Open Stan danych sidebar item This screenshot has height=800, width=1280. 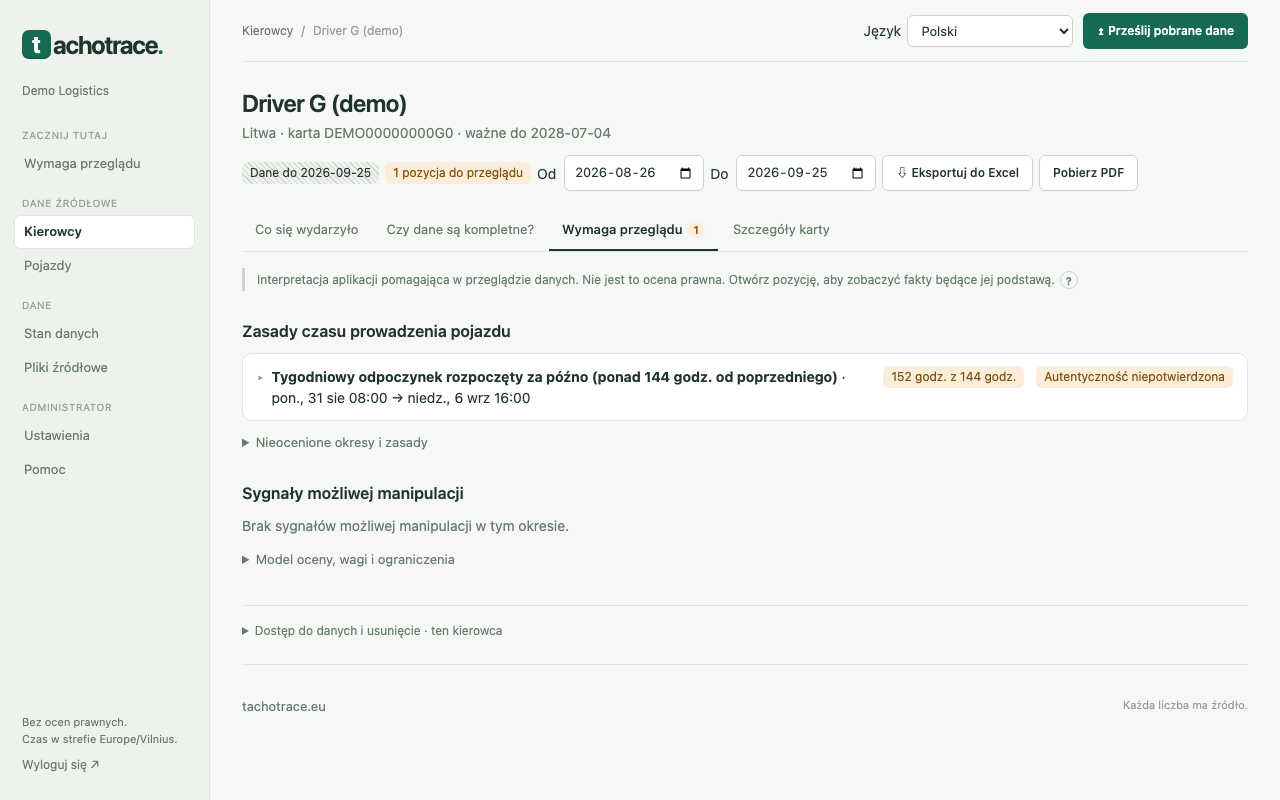pyautogui.click(x=104, y=333)
